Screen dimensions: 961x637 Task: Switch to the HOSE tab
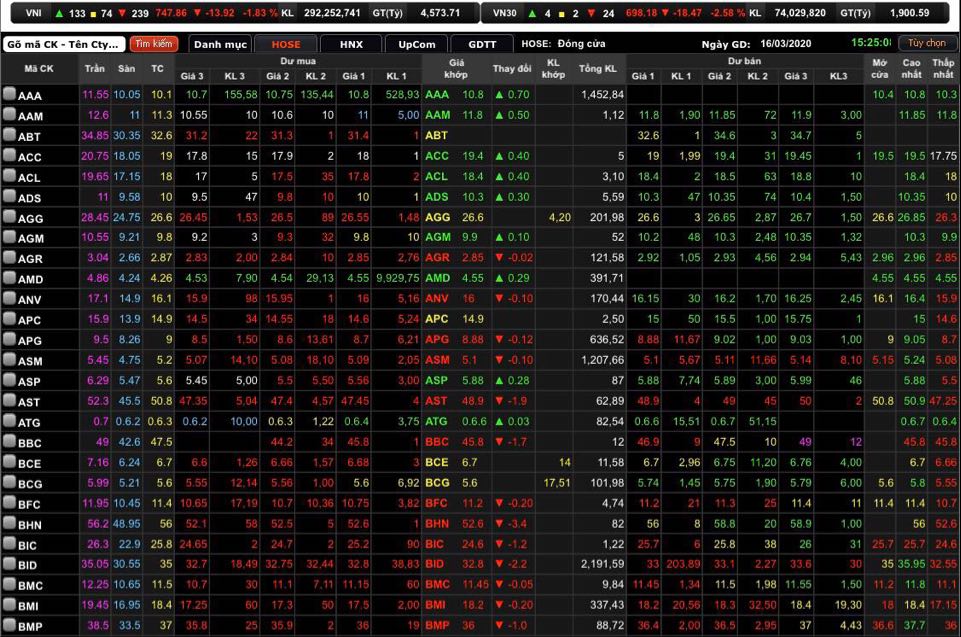click(286, 44)
